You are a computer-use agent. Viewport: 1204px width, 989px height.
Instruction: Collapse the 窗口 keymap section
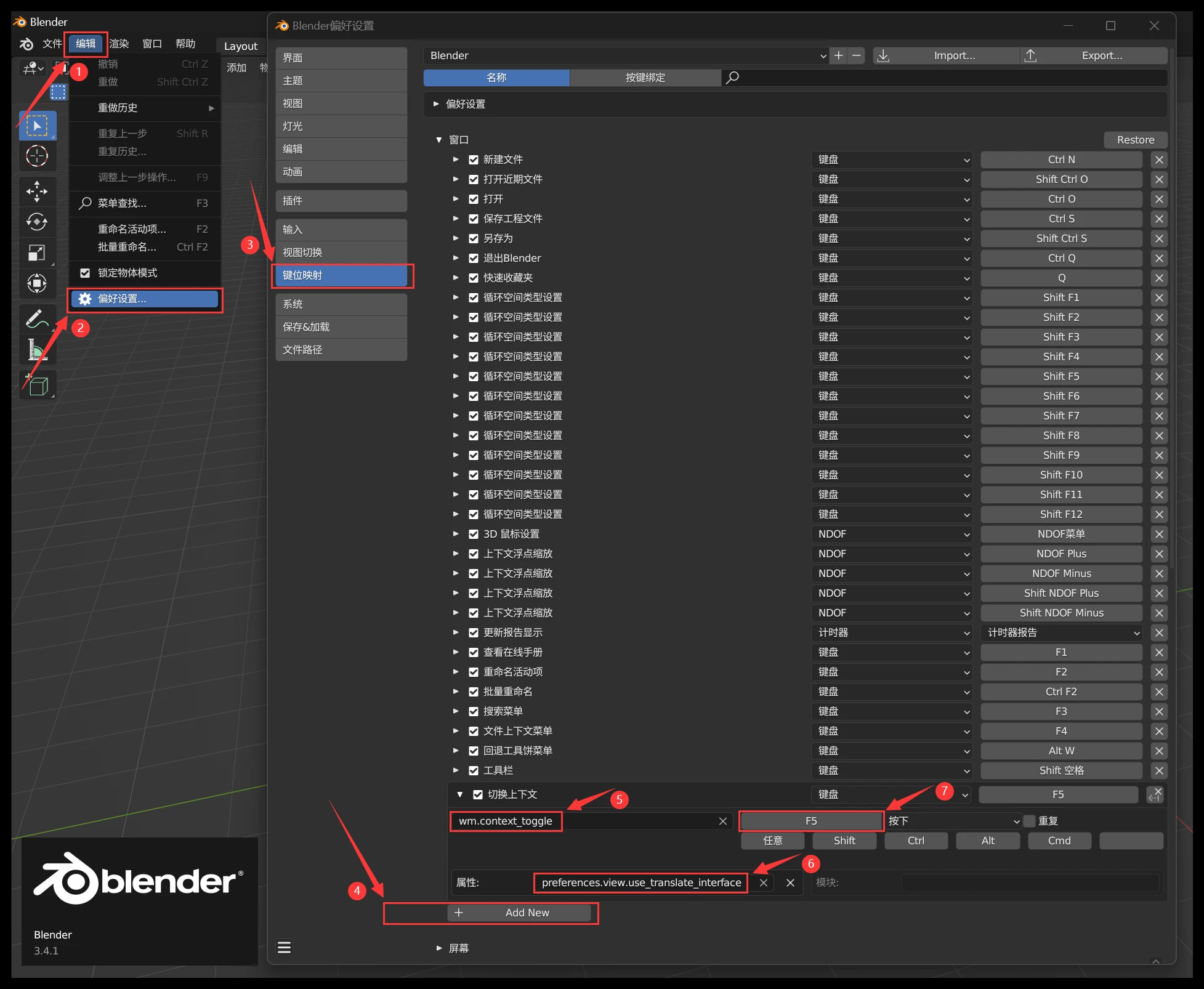tap(438, 140)
